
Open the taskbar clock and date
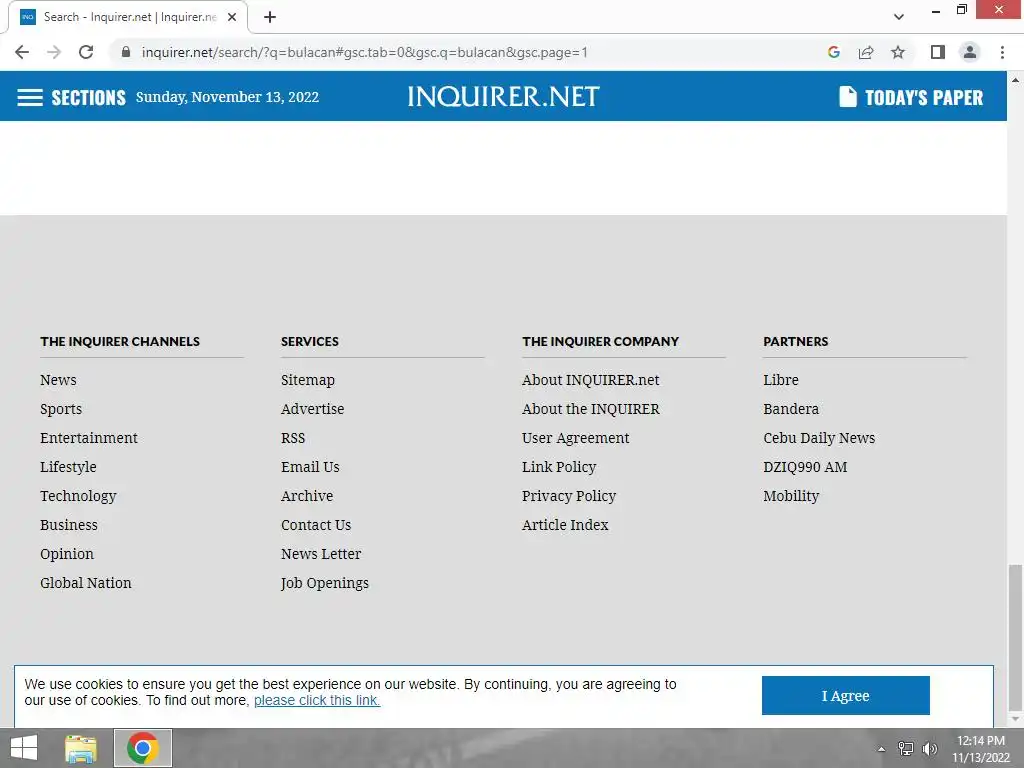[980, 749]
